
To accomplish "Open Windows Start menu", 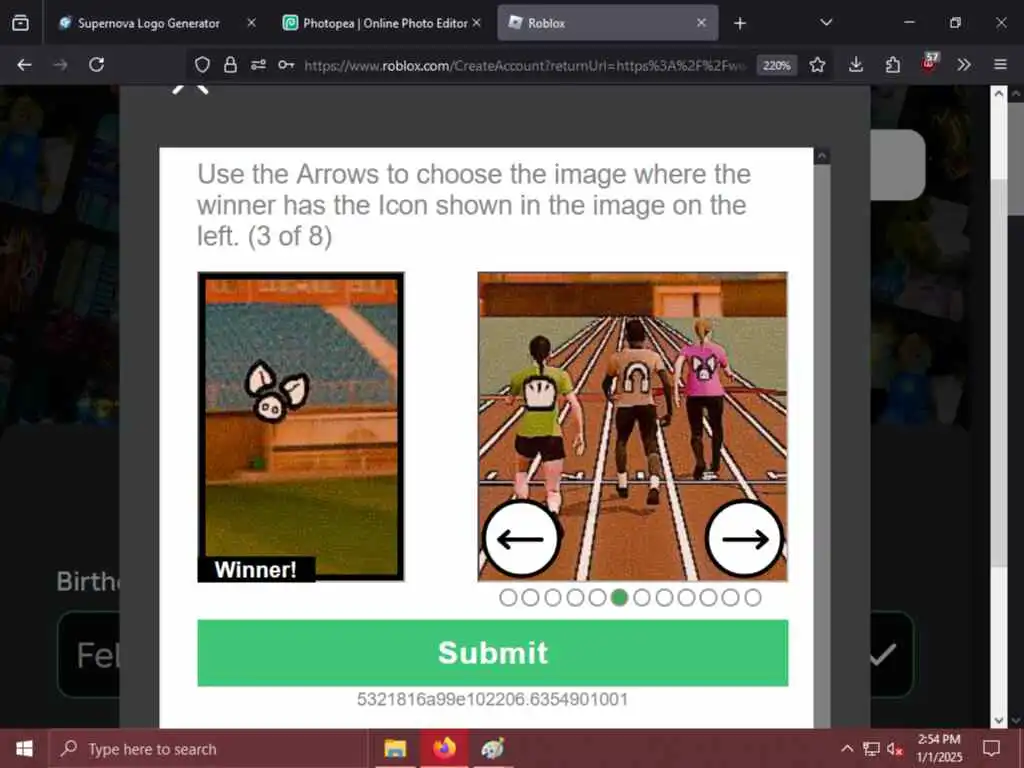I will [24, 748].
